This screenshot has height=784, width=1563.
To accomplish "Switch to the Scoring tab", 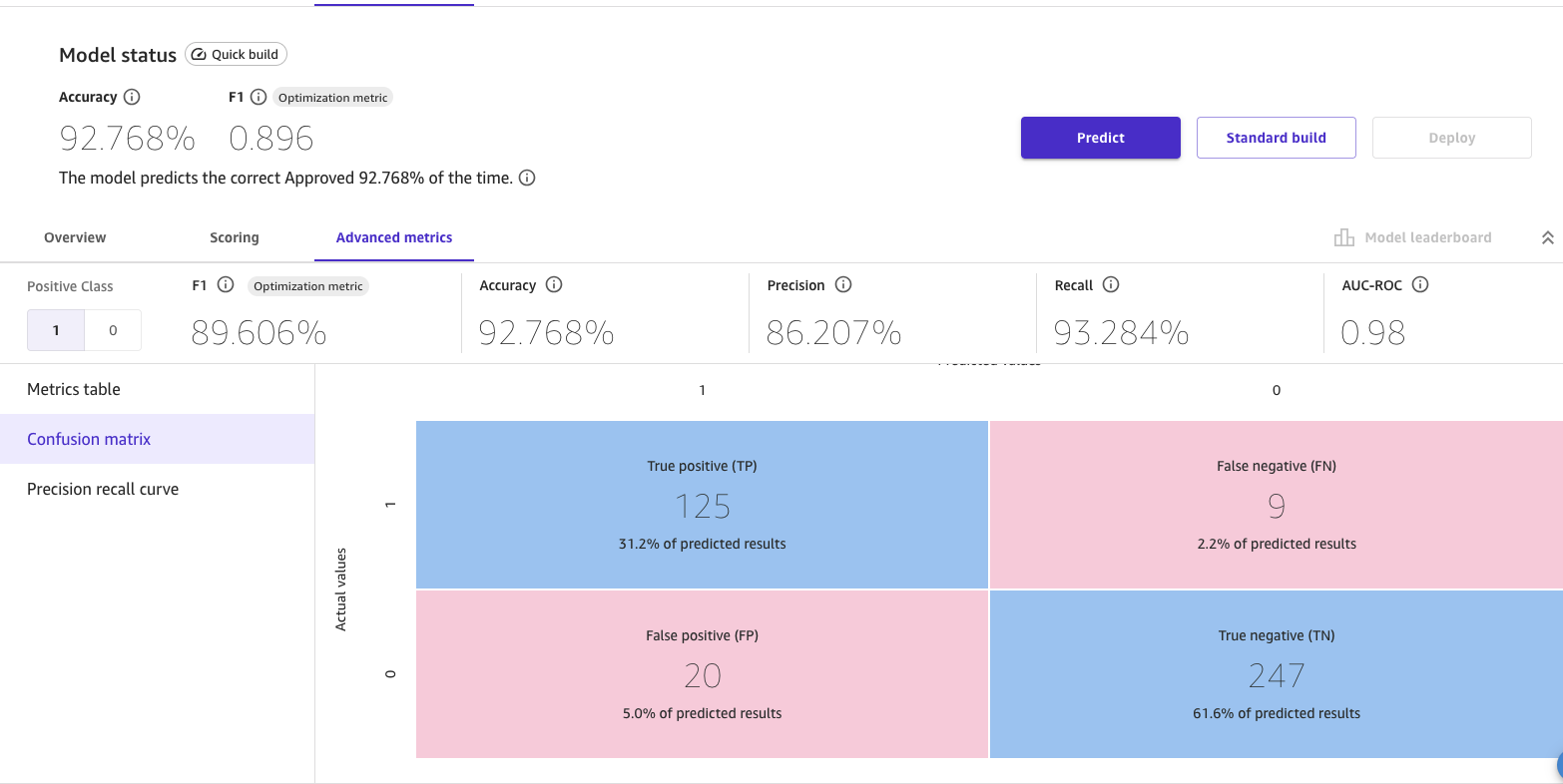I will coord(235,237).
